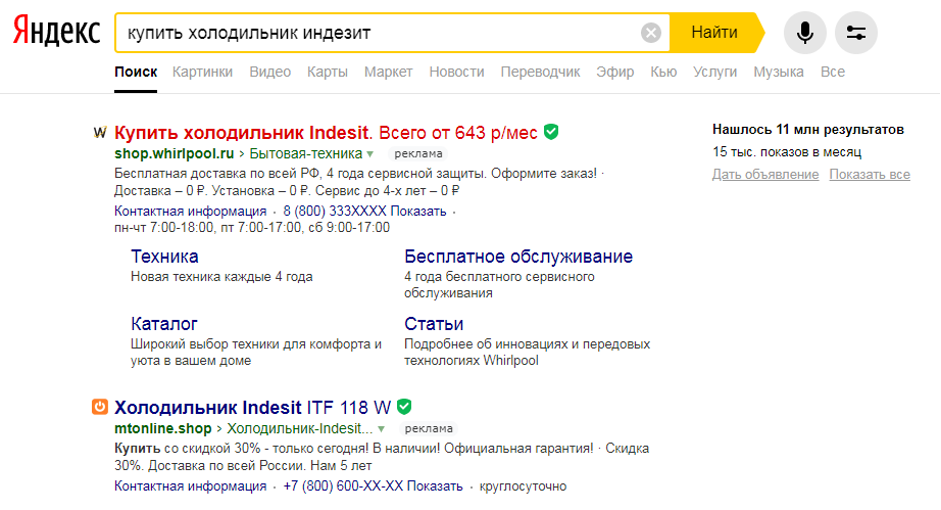Click the Дать объявление link
The image size is (941, 510).
click(765, 175)
